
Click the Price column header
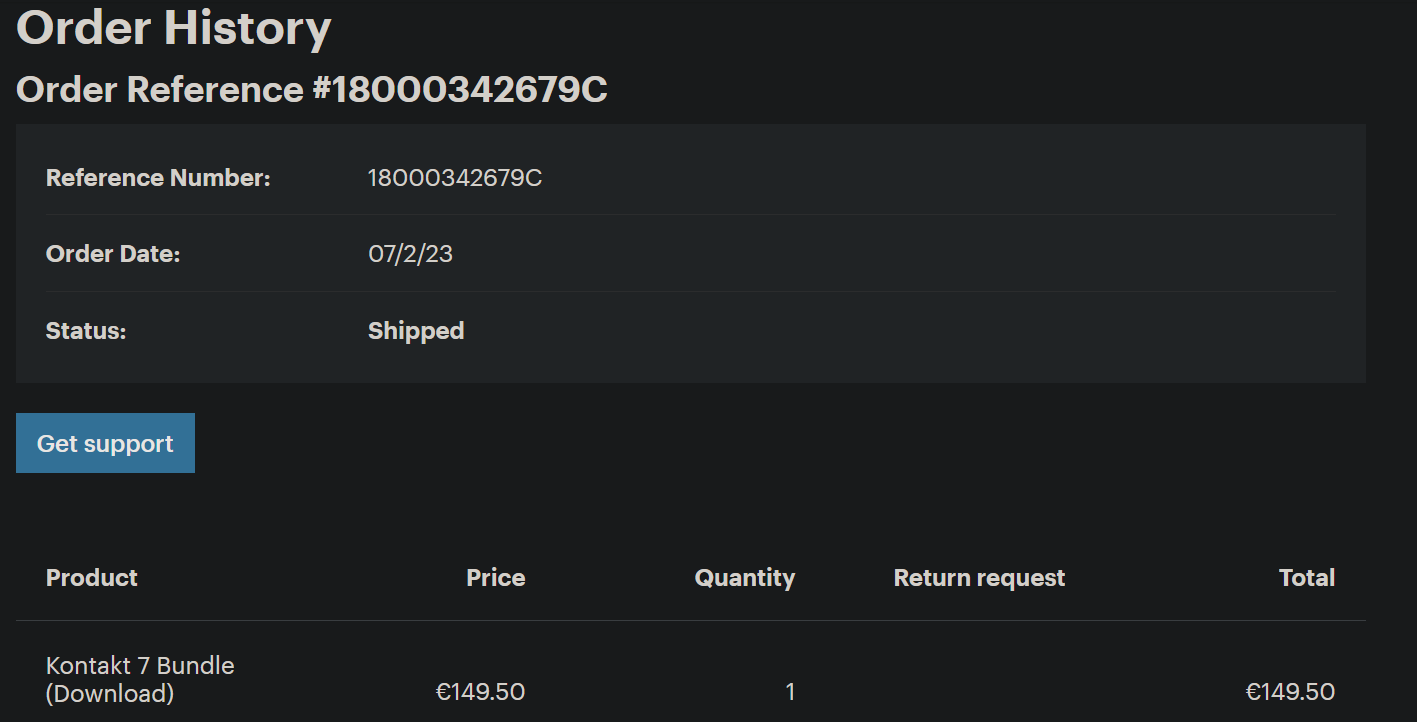(x=495, y=578)
